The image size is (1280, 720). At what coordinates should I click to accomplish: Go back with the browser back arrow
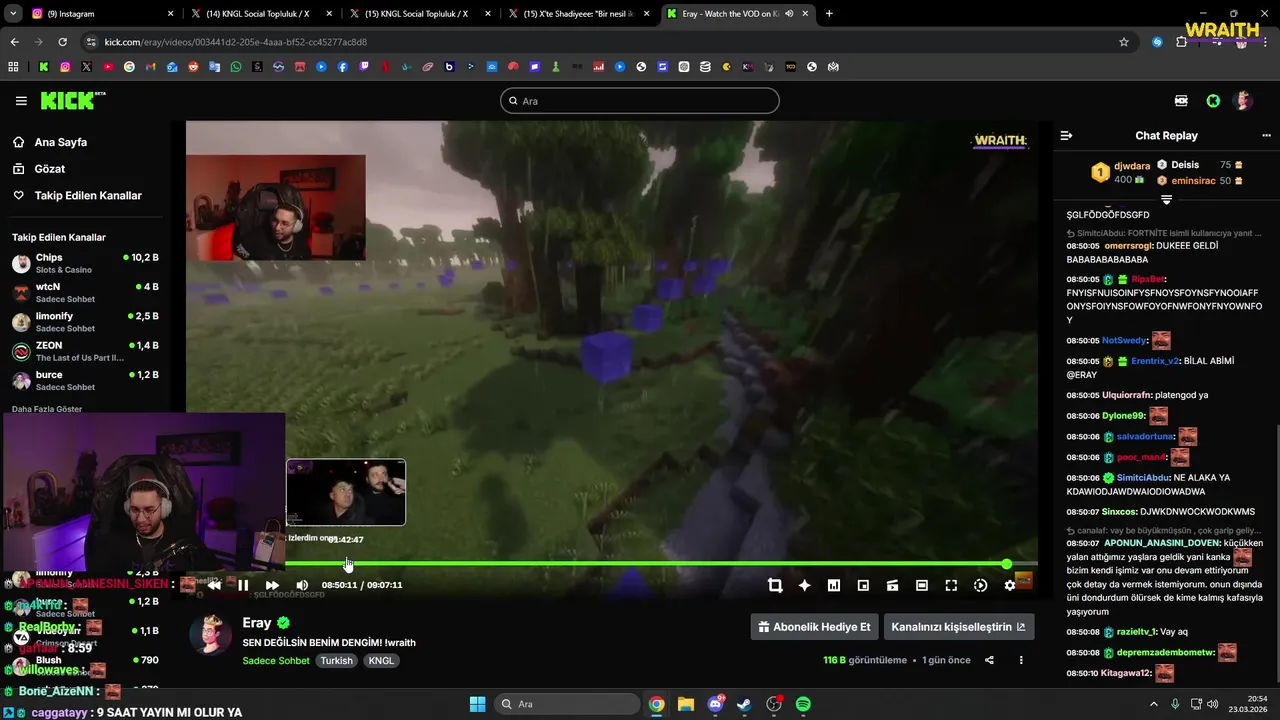14,42
